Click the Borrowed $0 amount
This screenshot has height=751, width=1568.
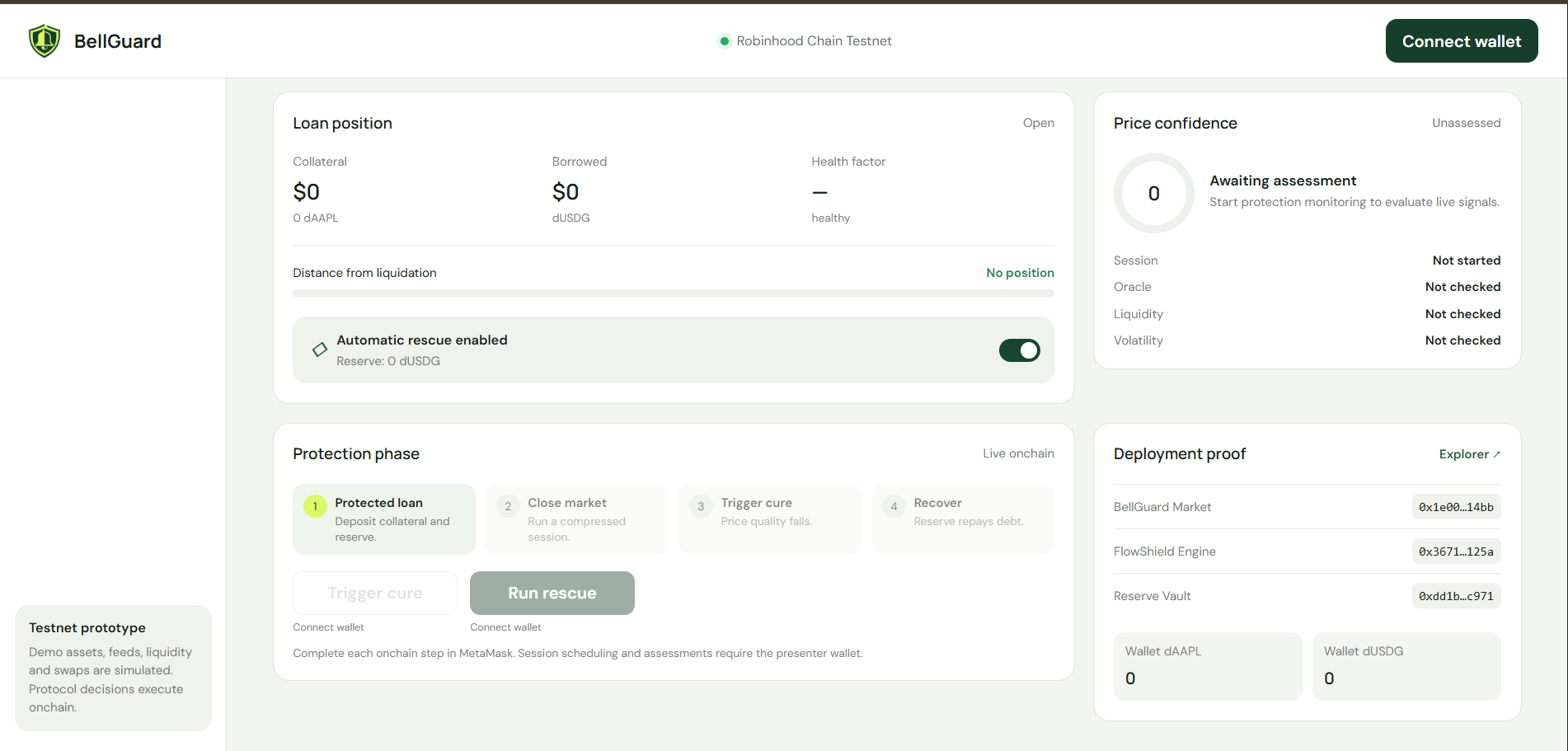pos(566,192)
